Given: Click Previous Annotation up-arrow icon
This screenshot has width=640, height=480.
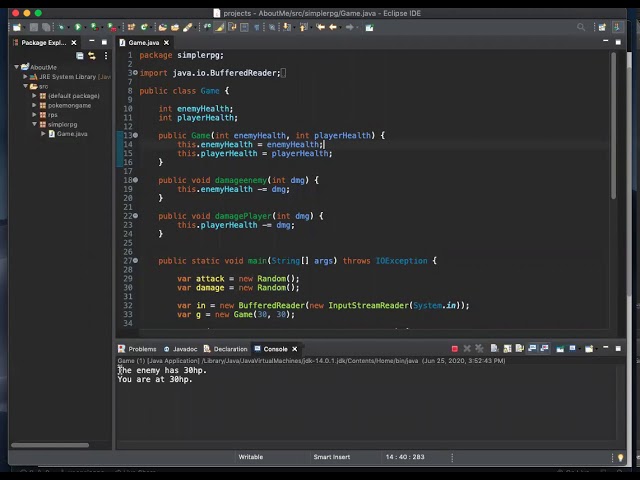Looking at the screenshot, I should pos(303,27).
